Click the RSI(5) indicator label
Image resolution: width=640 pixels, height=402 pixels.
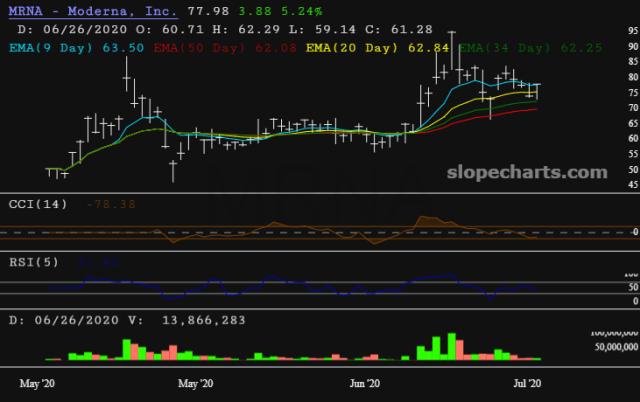click(x=34, y=262)
